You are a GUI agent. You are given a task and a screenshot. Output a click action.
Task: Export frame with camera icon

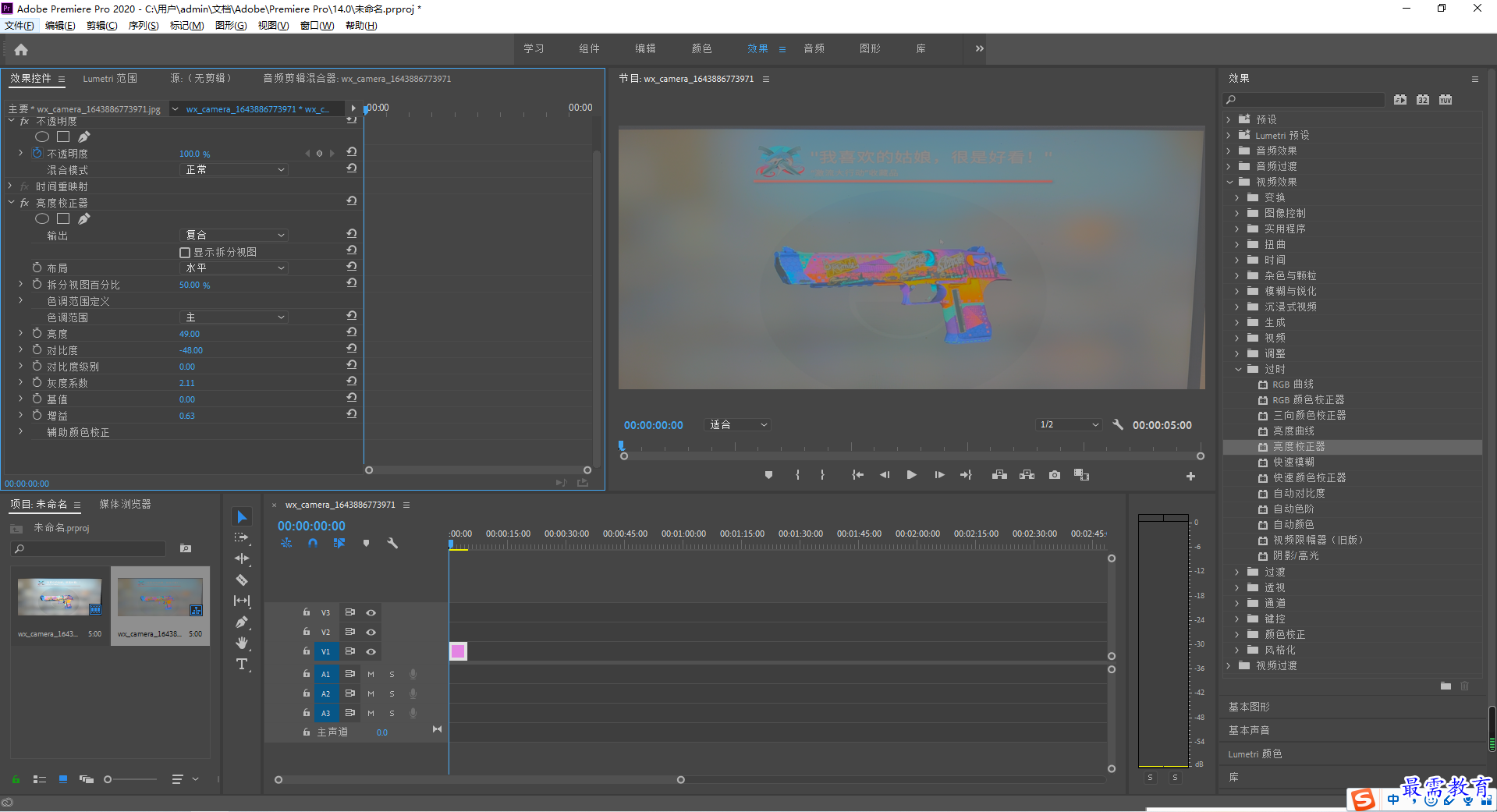click(x=1055, y=475)
